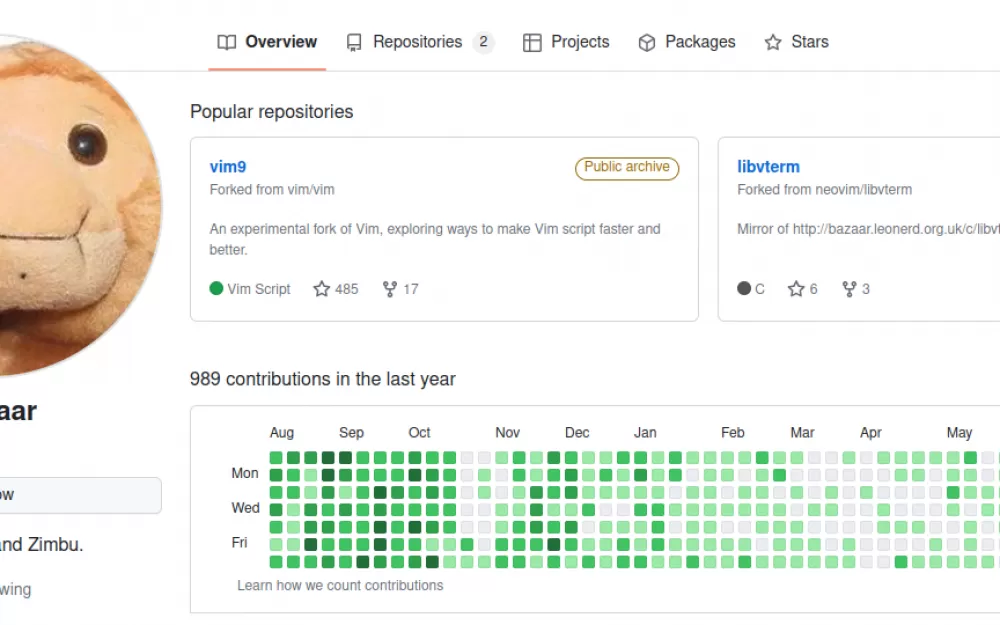Click the 'May' month label
Screen dimensions: 1000x625
[959, 433]
